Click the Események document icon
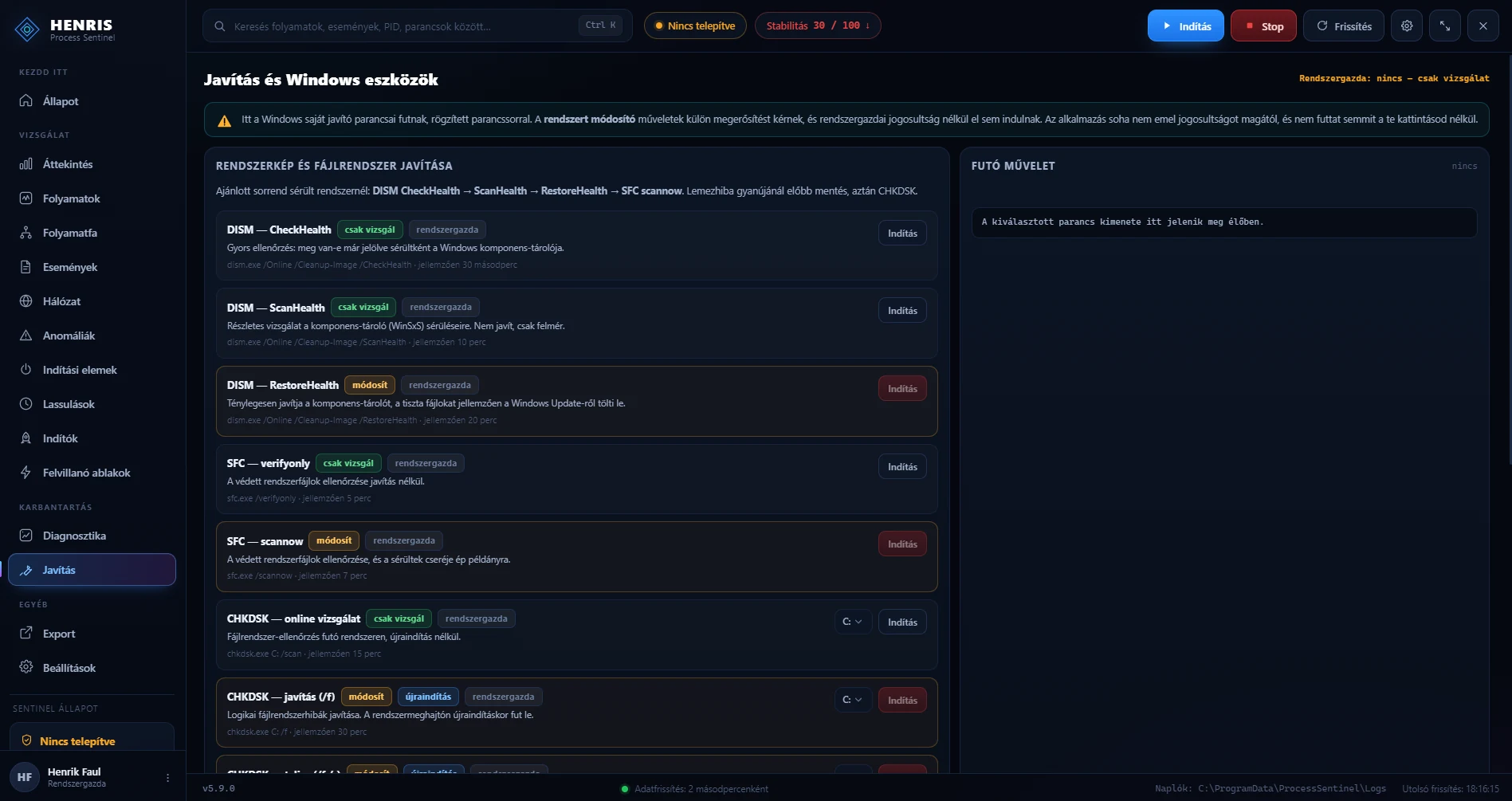Screen dimensions: 1512x801 point(26,266)
